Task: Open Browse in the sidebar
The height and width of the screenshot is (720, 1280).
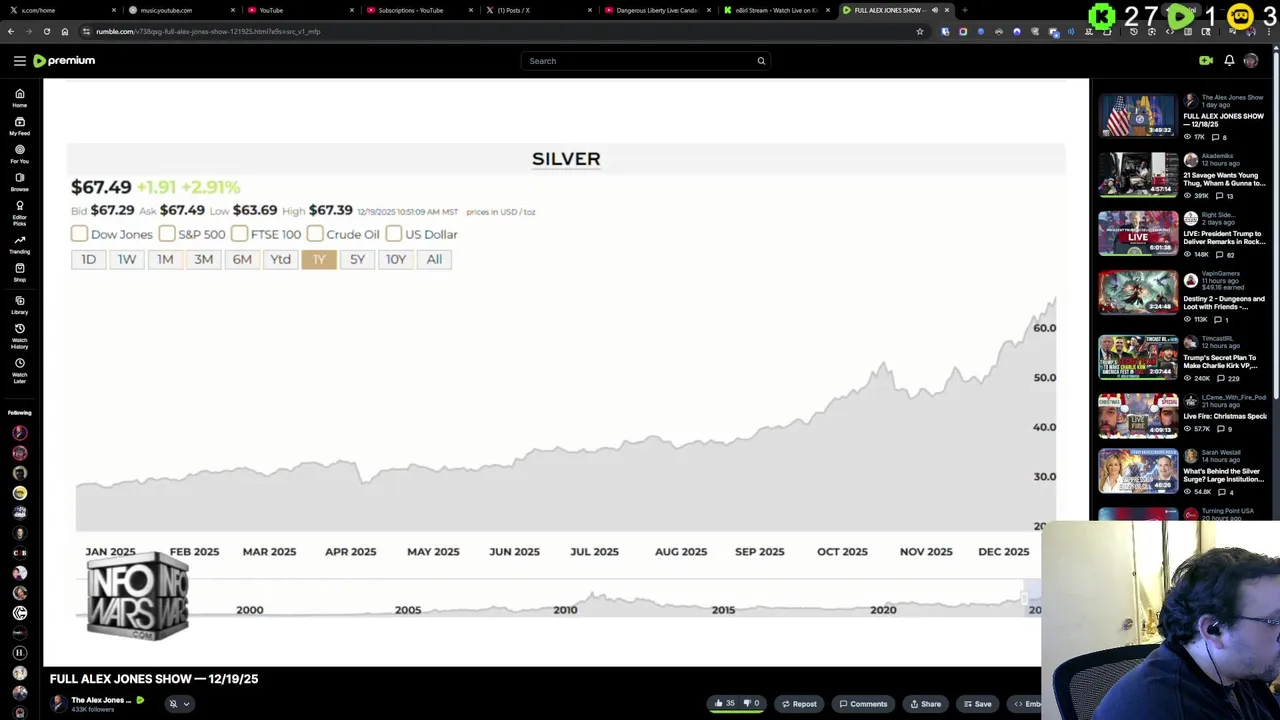Action: [x=19, y=181]
